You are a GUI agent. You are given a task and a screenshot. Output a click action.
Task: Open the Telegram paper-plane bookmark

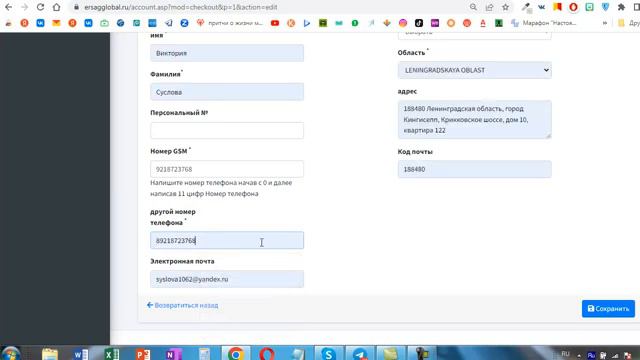[x=169, y=23]
